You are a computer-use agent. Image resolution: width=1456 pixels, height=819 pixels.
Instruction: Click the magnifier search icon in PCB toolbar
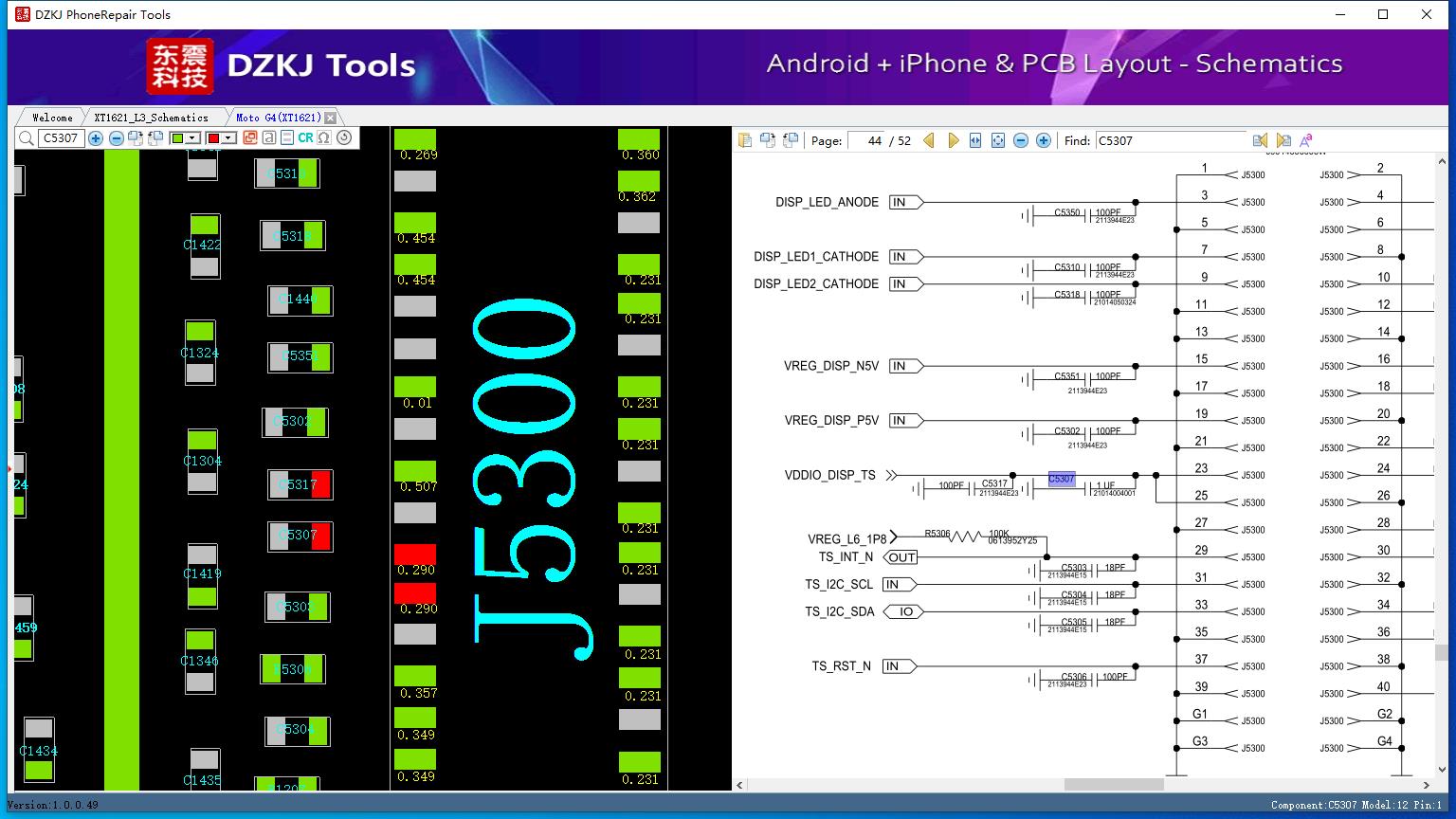coord(26,138)
